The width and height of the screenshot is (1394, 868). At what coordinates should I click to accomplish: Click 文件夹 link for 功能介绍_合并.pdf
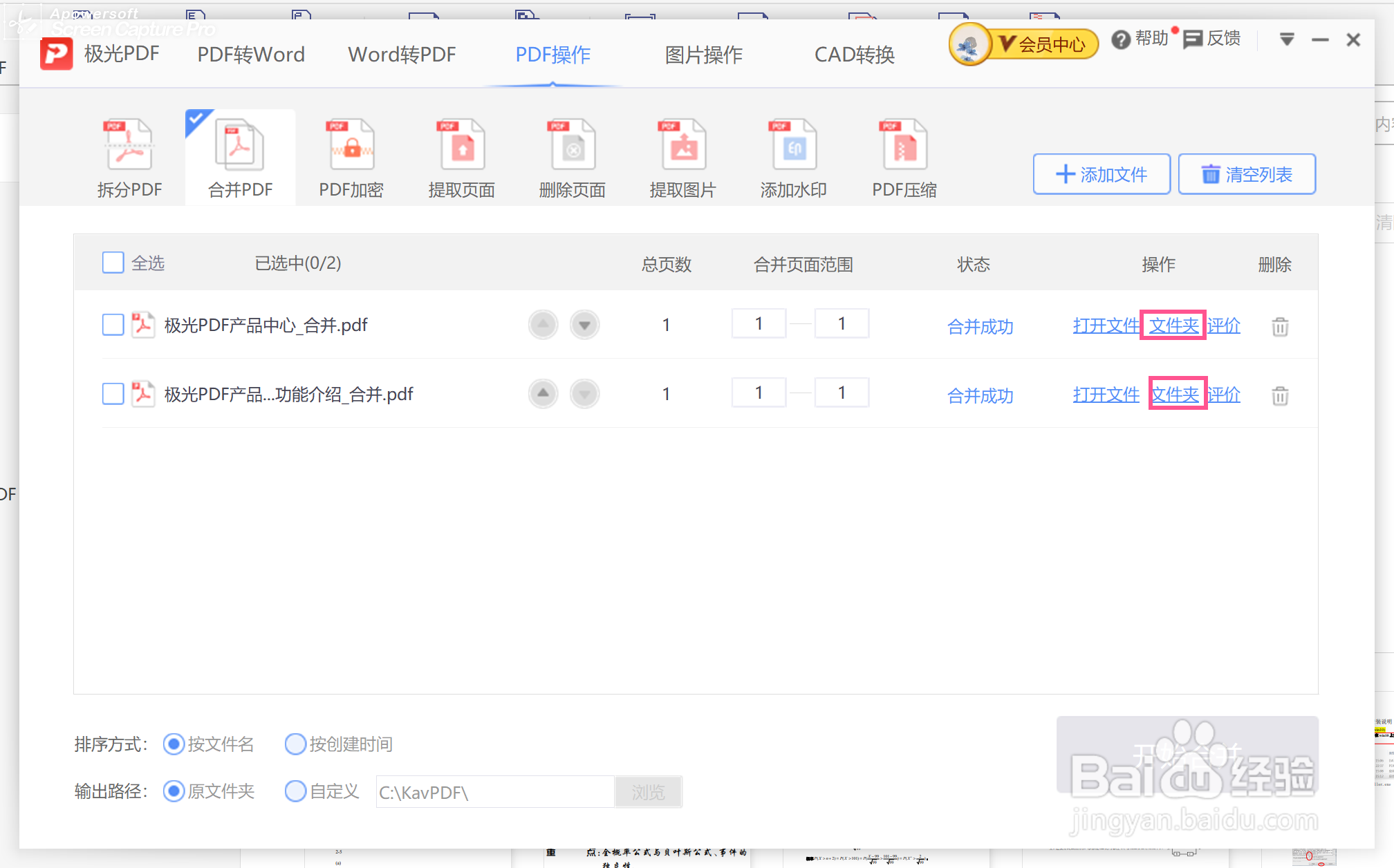[x=1175, y=395]
